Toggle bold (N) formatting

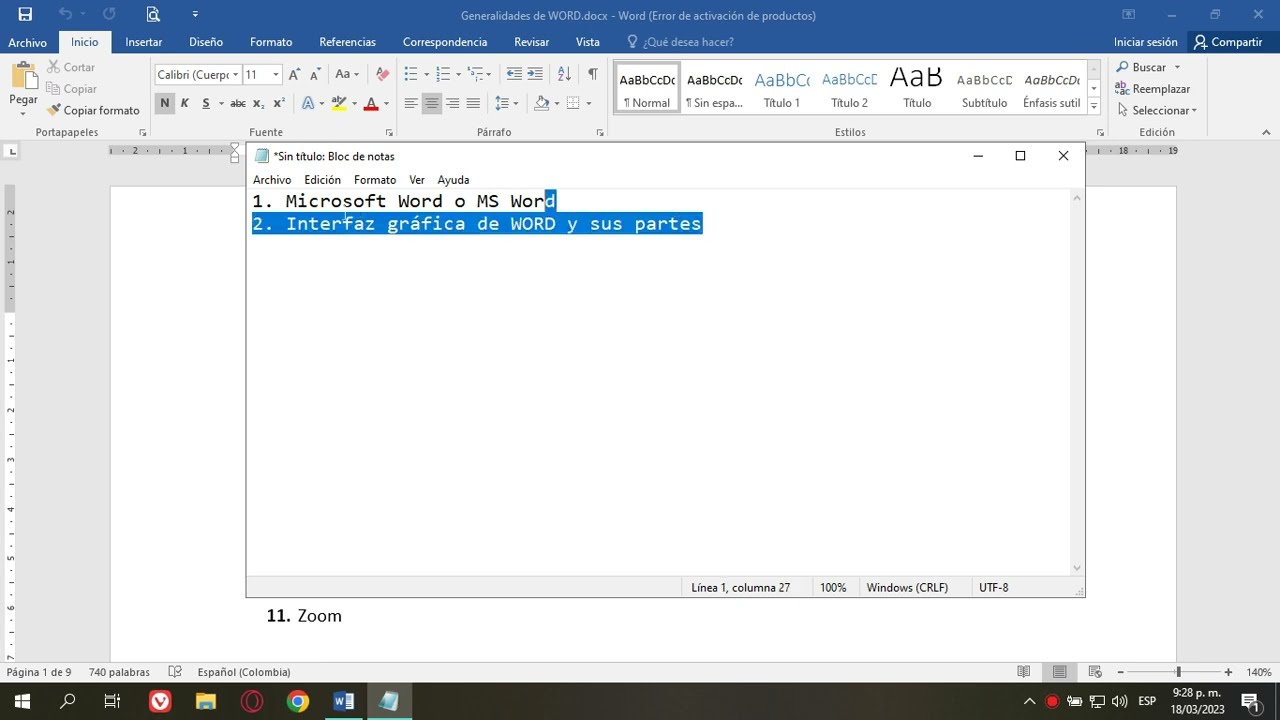tap(164, 103)
